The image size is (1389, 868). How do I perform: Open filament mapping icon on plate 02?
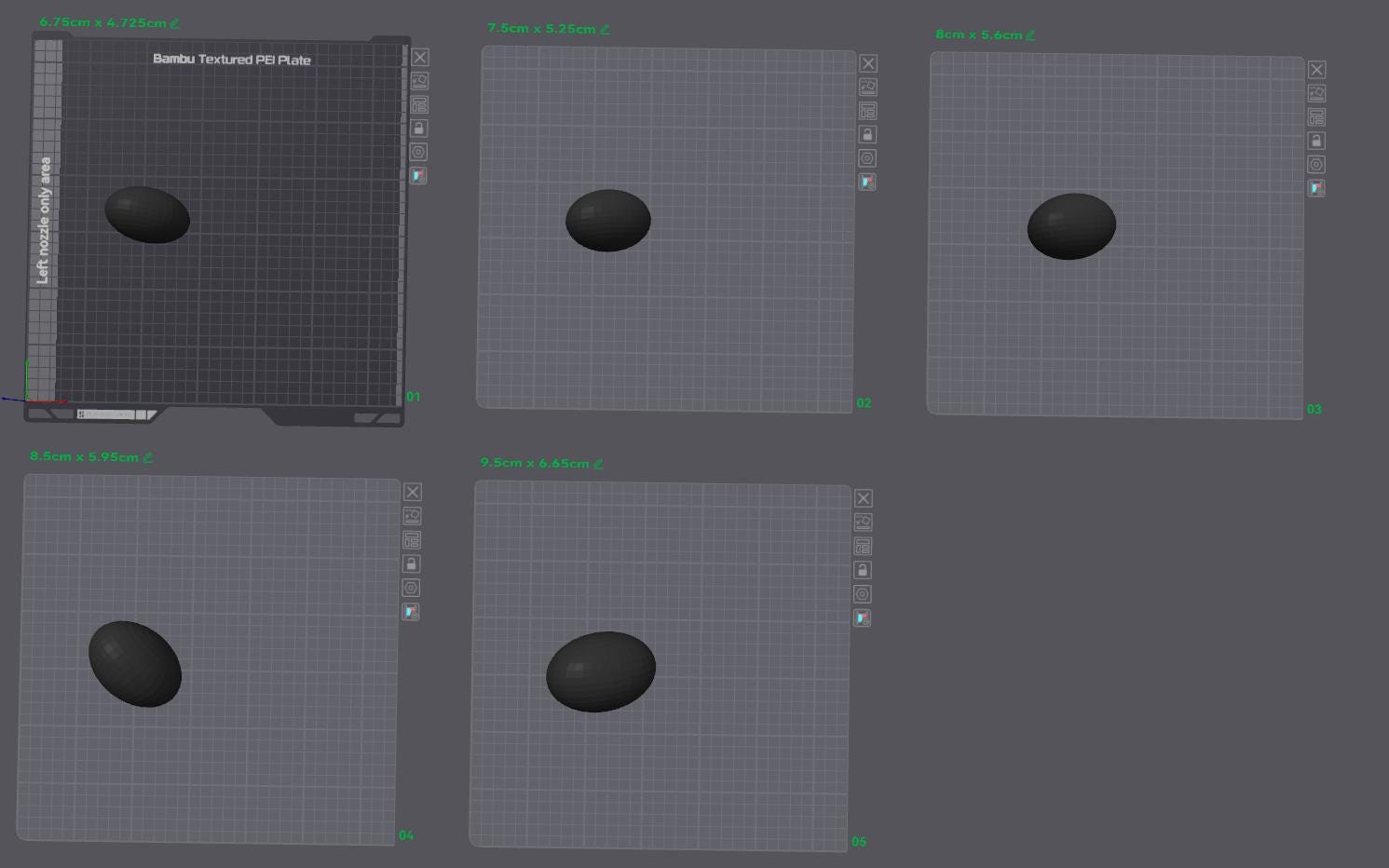pyautogui.click(x=866, y=182)
